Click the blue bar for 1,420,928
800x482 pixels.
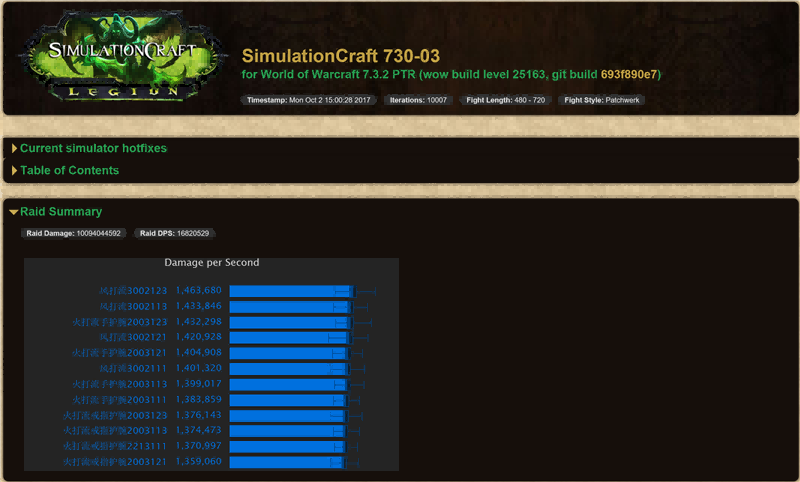(291, 338)
